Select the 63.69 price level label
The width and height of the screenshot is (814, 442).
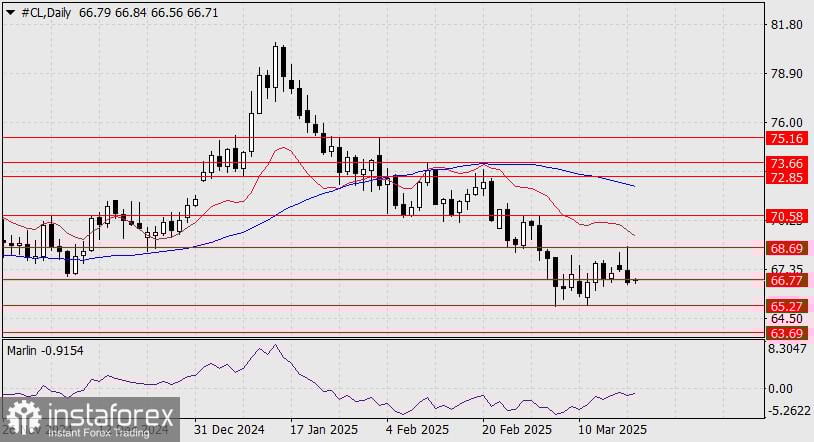click(787, 333)
